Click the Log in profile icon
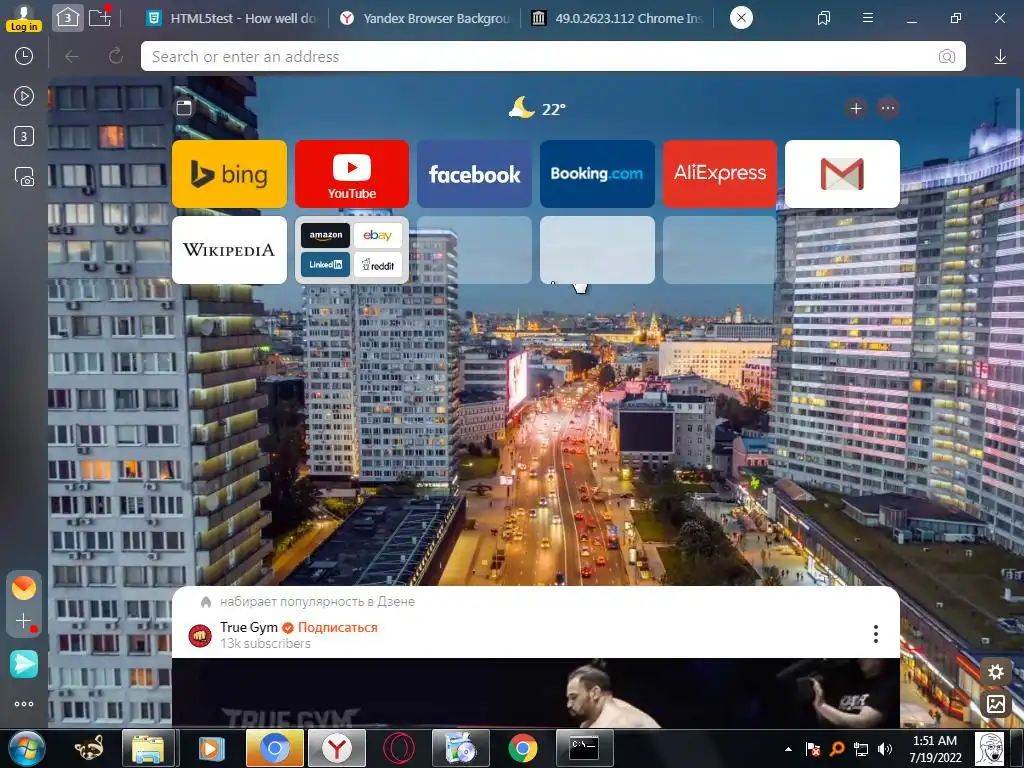1024x768 pixels. pyautogui.click(x=24, y=18)
